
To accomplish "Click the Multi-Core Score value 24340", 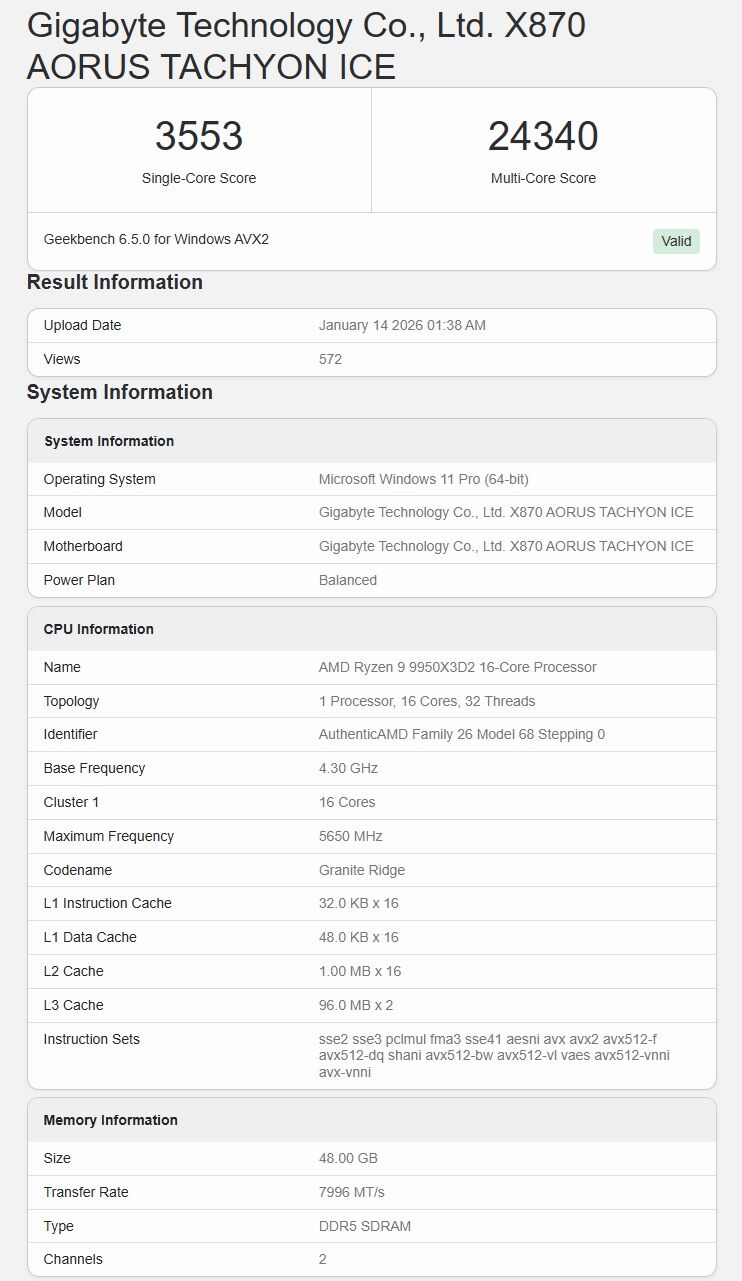I will (x=543, y=137).
